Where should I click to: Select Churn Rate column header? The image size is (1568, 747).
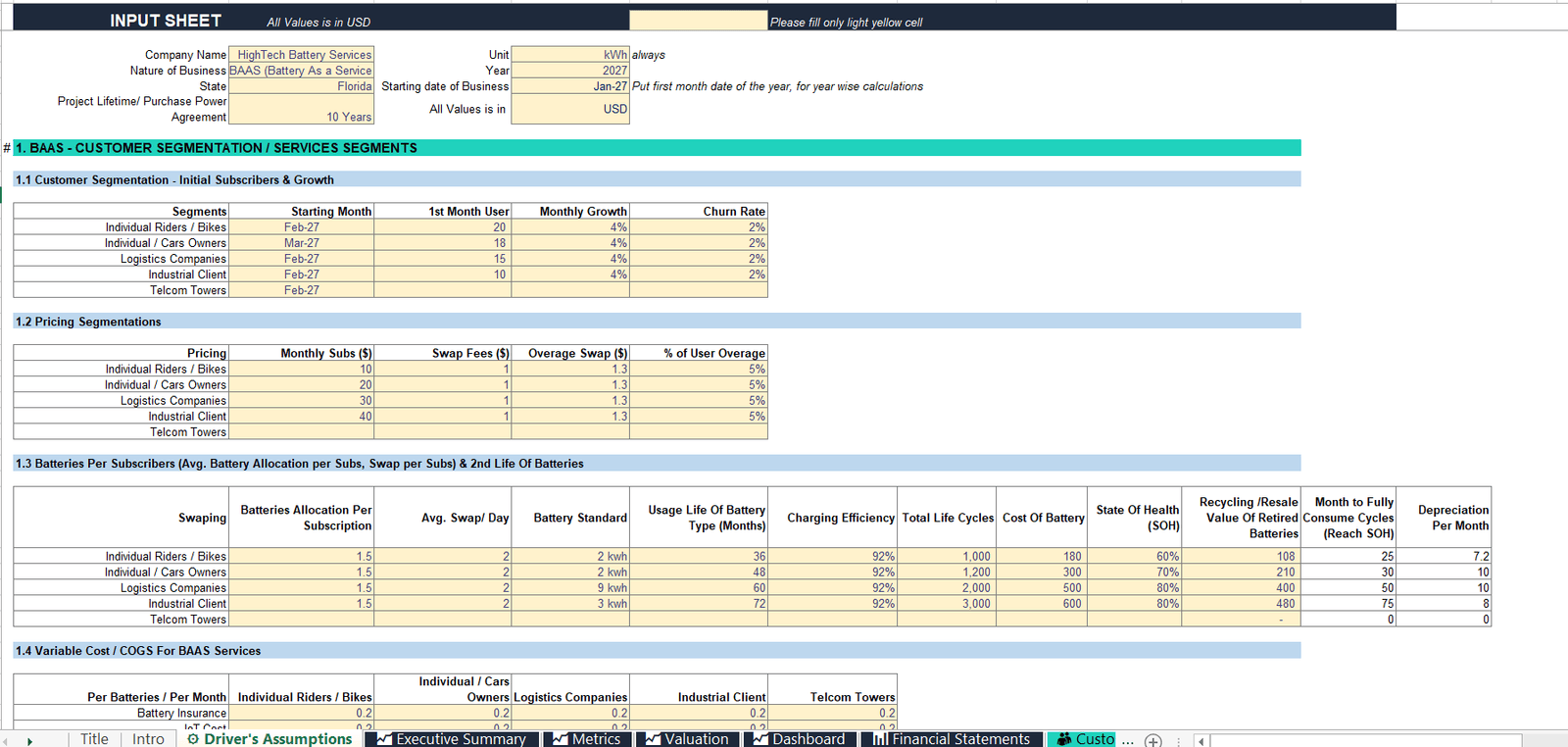pos(699,211)
